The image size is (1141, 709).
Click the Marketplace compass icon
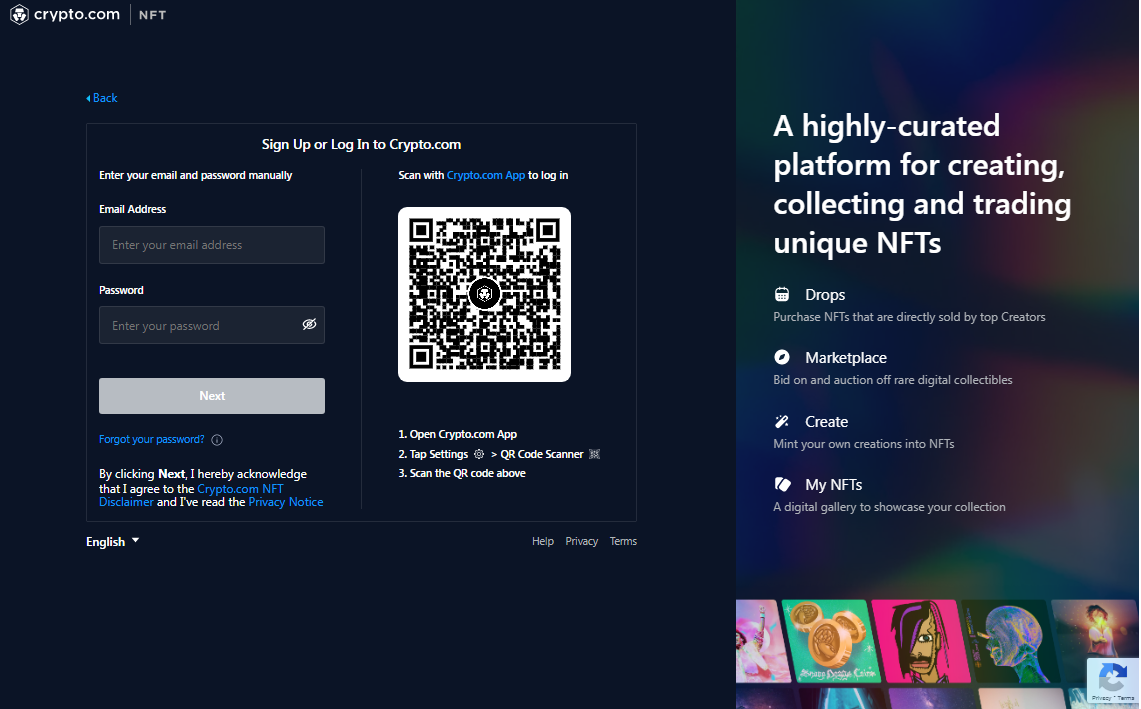(782, 357)
